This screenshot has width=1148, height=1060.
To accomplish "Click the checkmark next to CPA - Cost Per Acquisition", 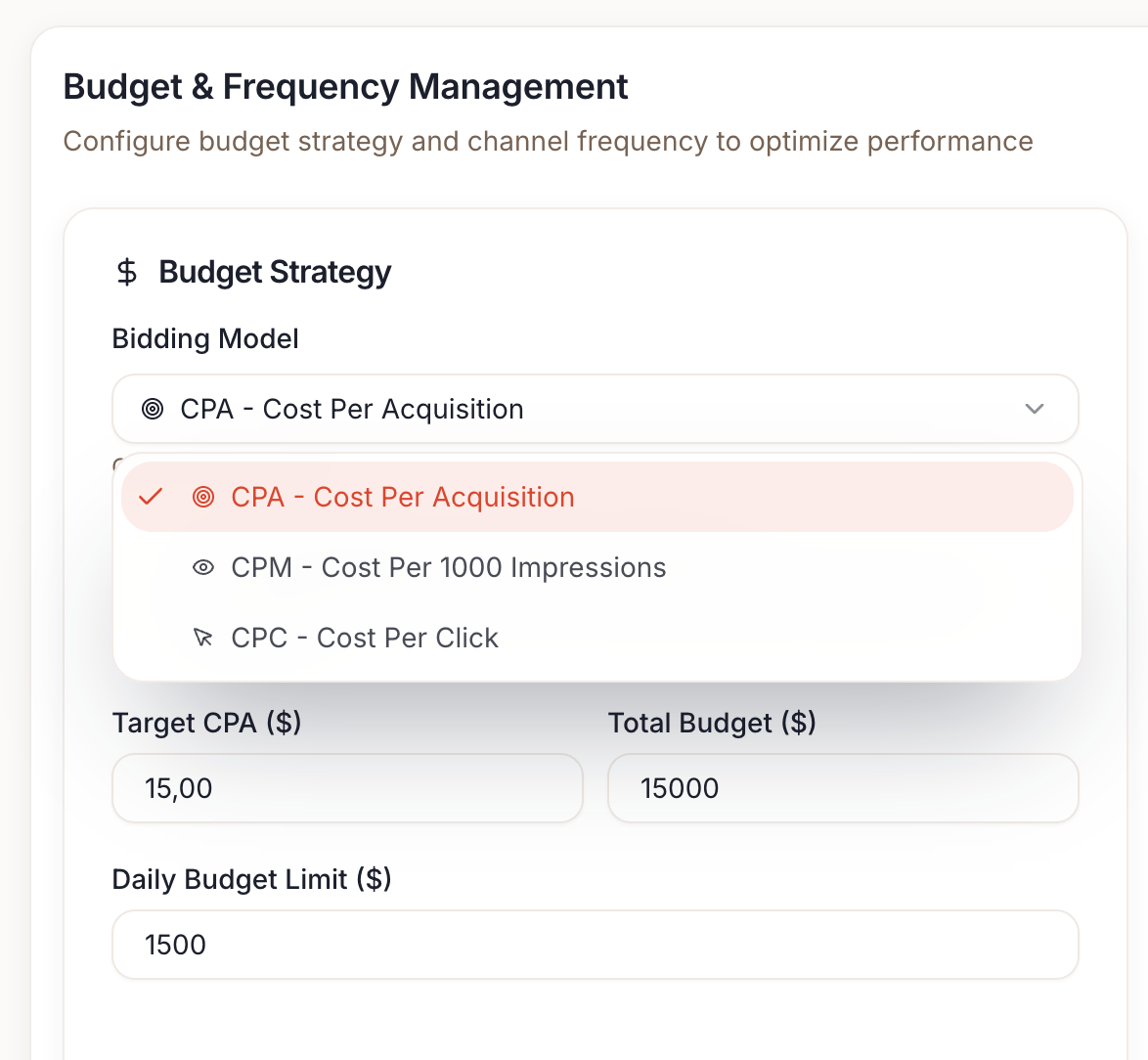I will tap(150, 497).
